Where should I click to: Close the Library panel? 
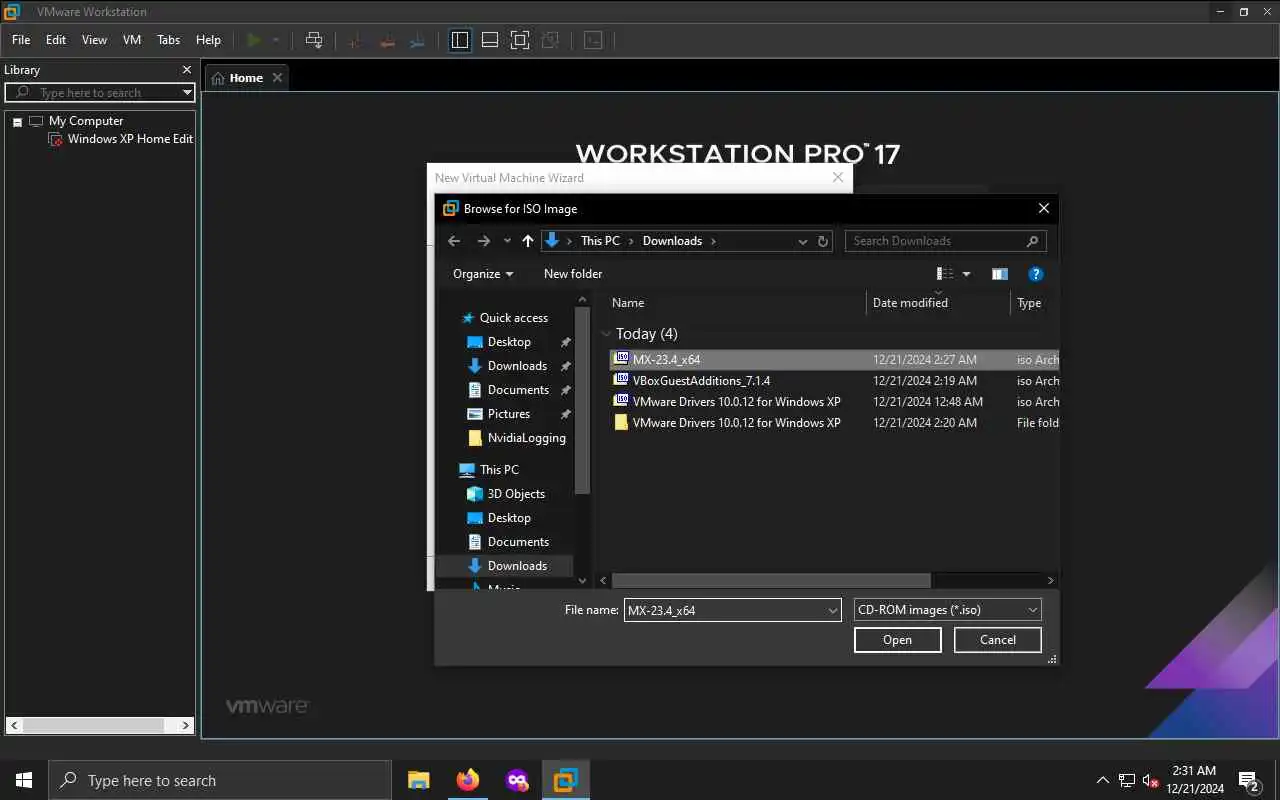[x=186, y=70]
